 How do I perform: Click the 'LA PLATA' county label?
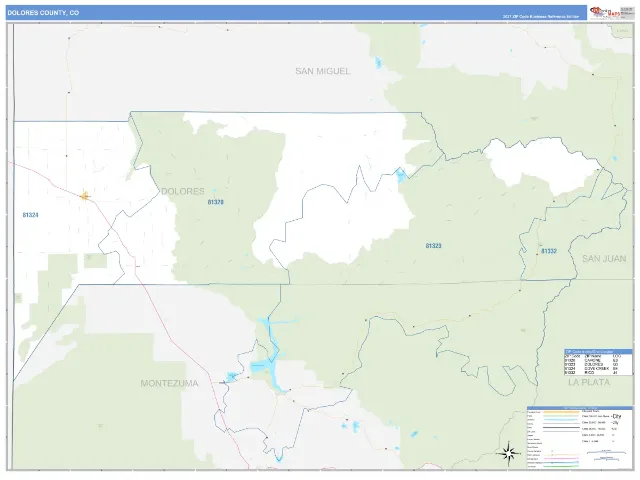tap(589, 382)
